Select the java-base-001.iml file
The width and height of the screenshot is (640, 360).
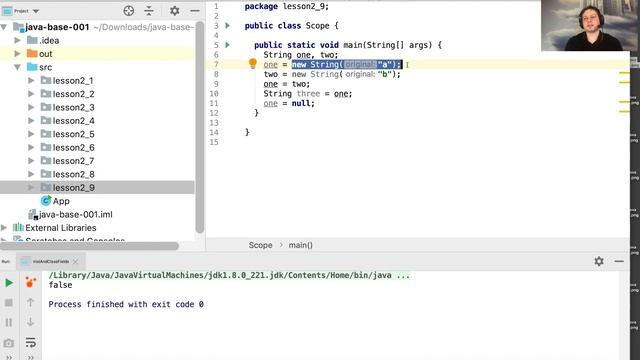coord(70,215)
